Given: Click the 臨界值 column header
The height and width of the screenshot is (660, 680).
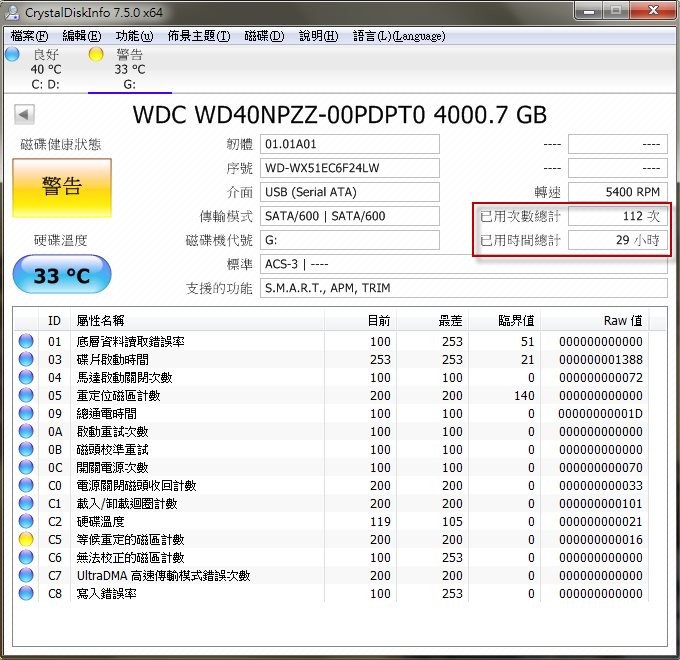Looking at the screenshot, I should (504, 320).
